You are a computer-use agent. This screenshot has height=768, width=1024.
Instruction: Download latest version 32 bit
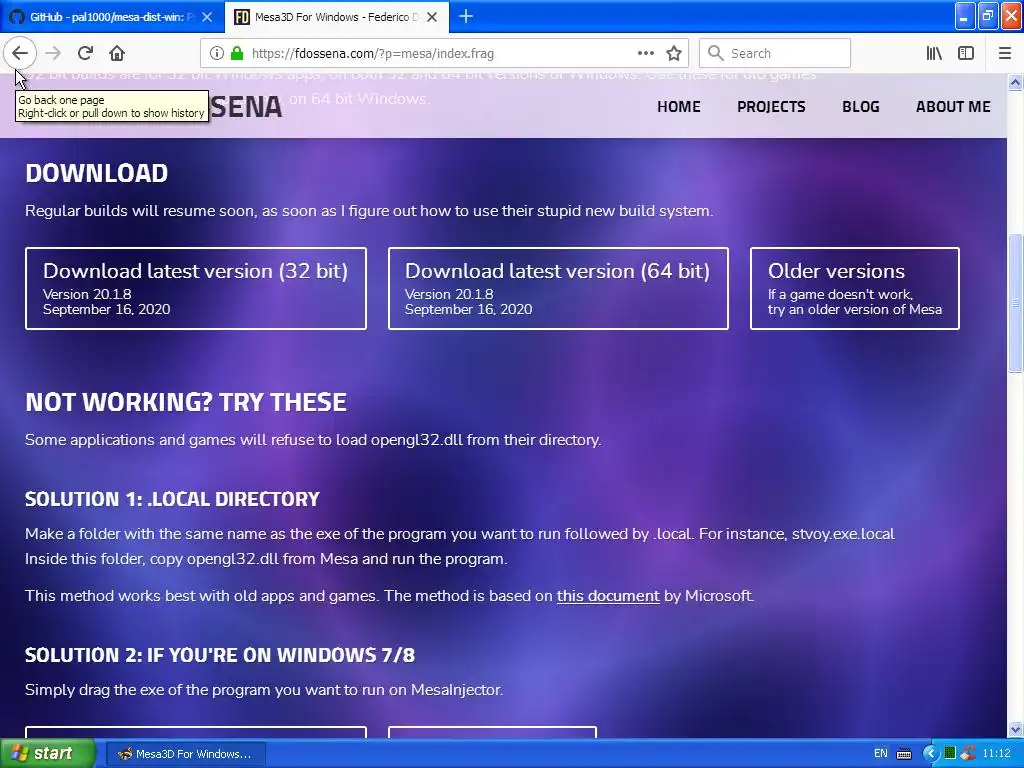coord(196,289)
